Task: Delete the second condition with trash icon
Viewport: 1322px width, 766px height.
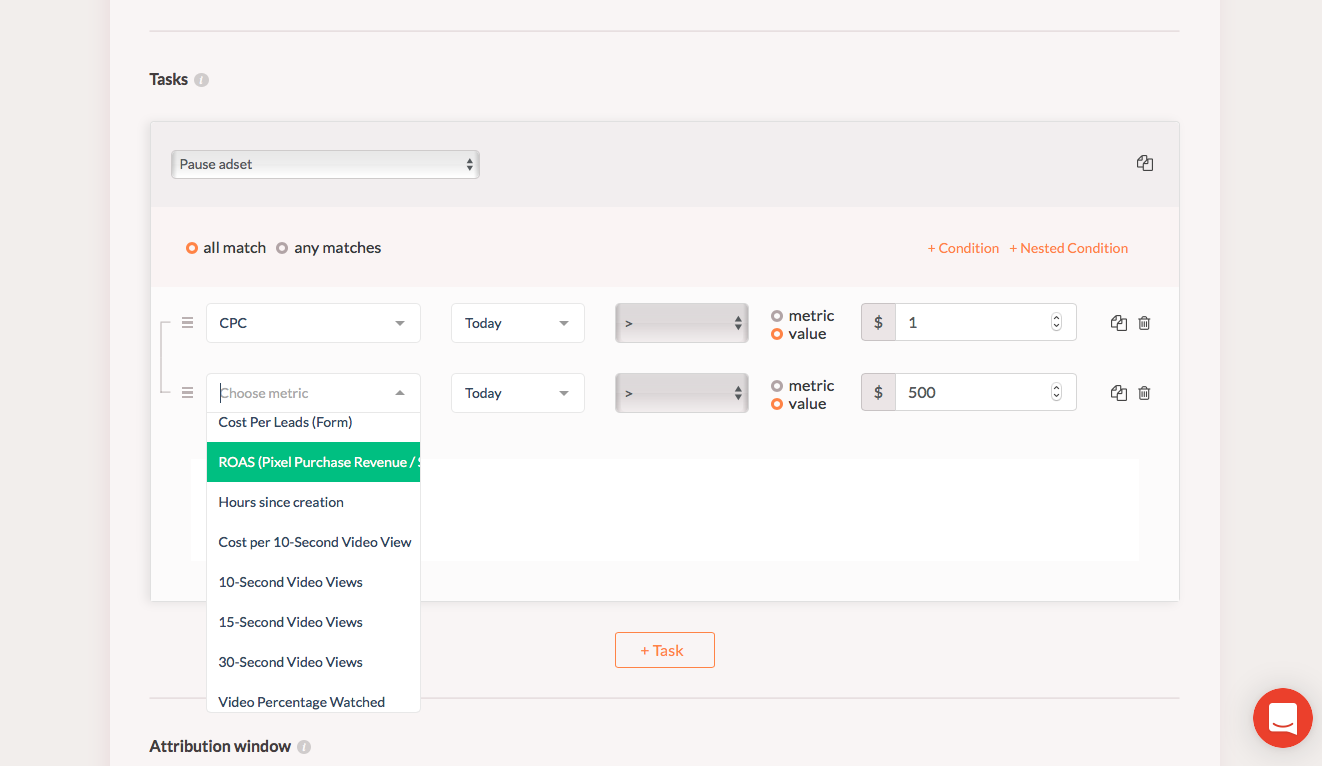Action: pos(1145,393)
